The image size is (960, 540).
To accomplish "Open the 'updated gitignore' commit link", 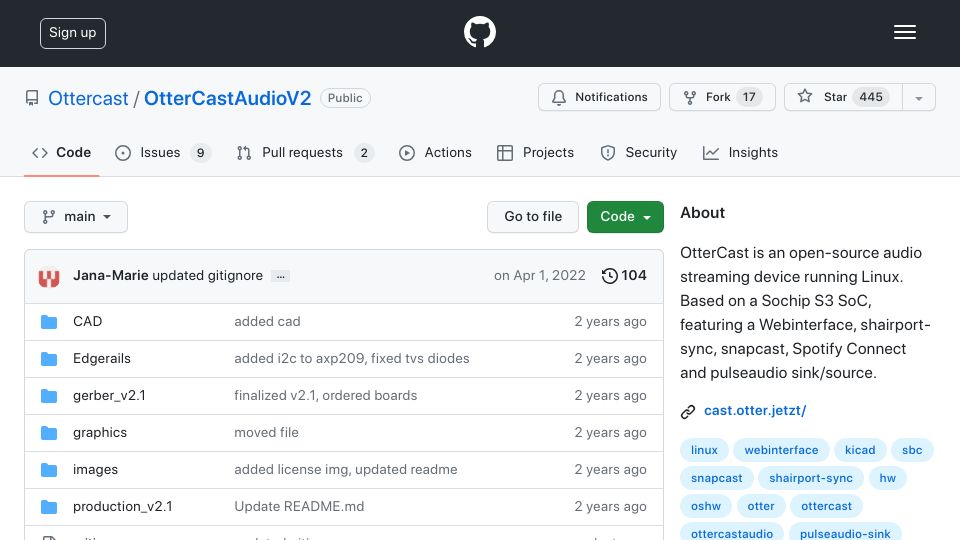I will (x=208, y=276).
